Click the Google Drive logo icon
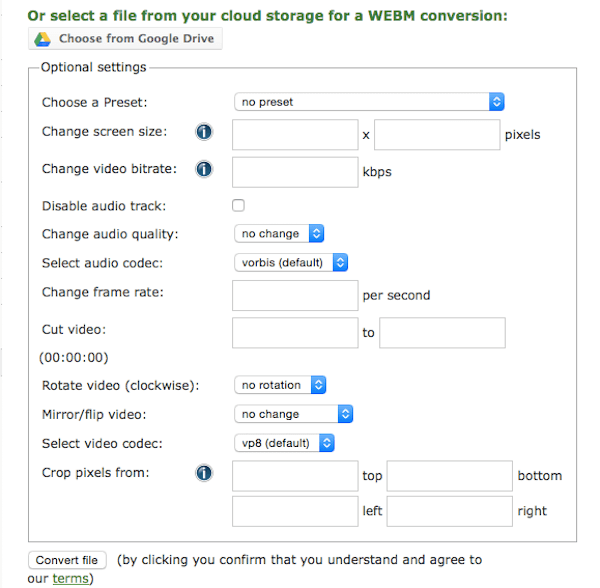 (43, 39)
